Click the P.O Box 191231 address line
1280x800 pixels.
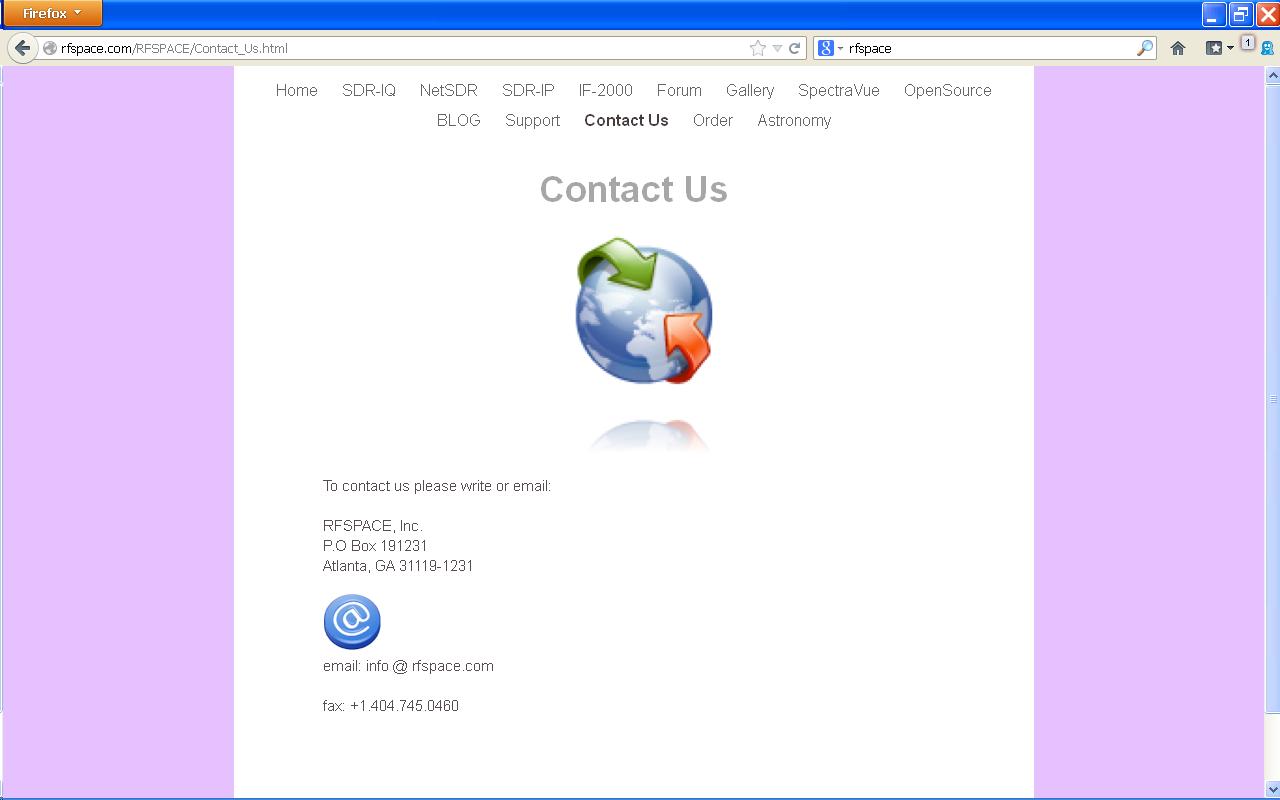[x=375, y=546]
